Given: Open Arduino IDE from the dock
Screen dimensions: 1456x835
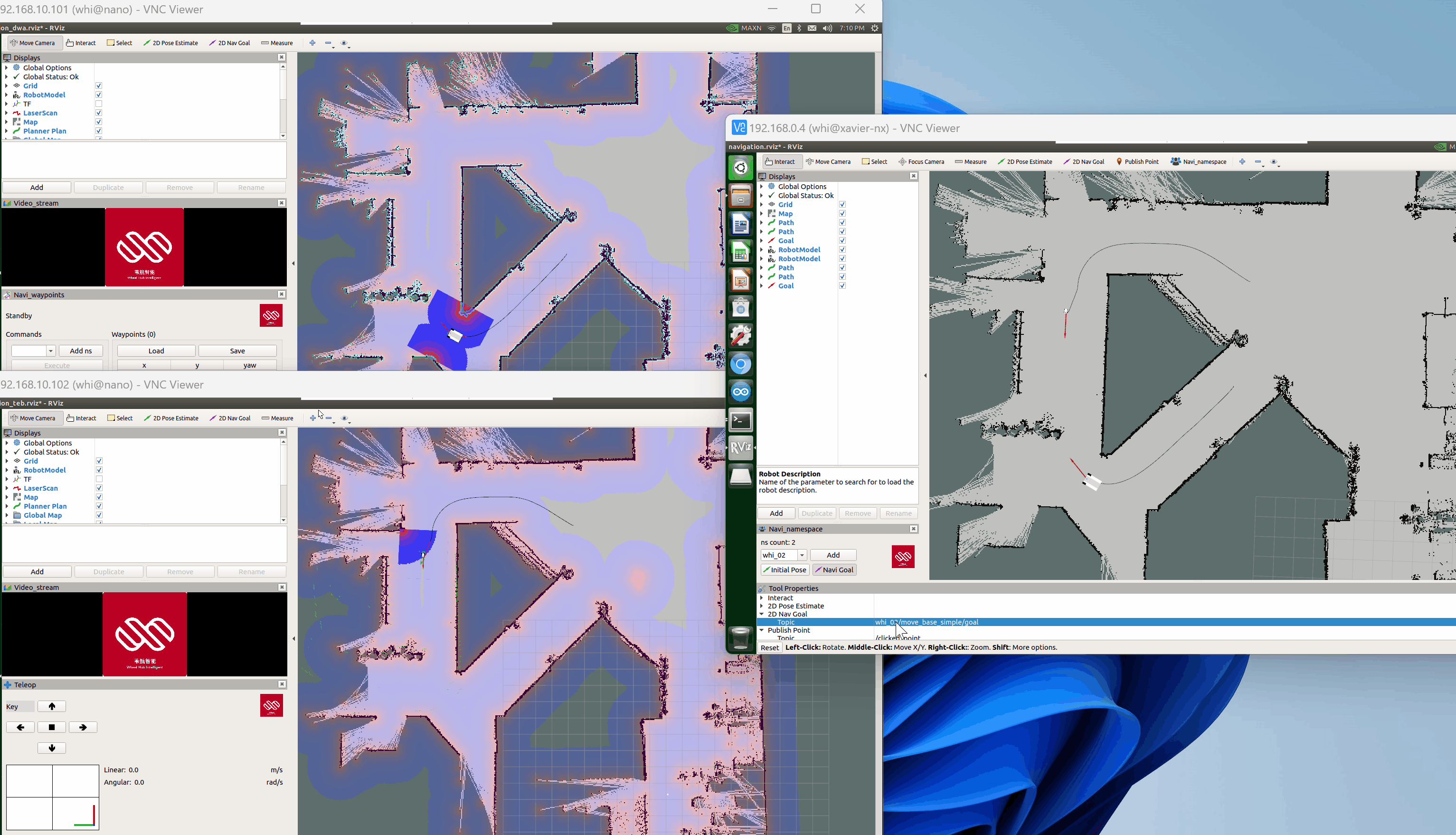Looking at the screenshot, I should pyautogui.click(x=741, y=392).
